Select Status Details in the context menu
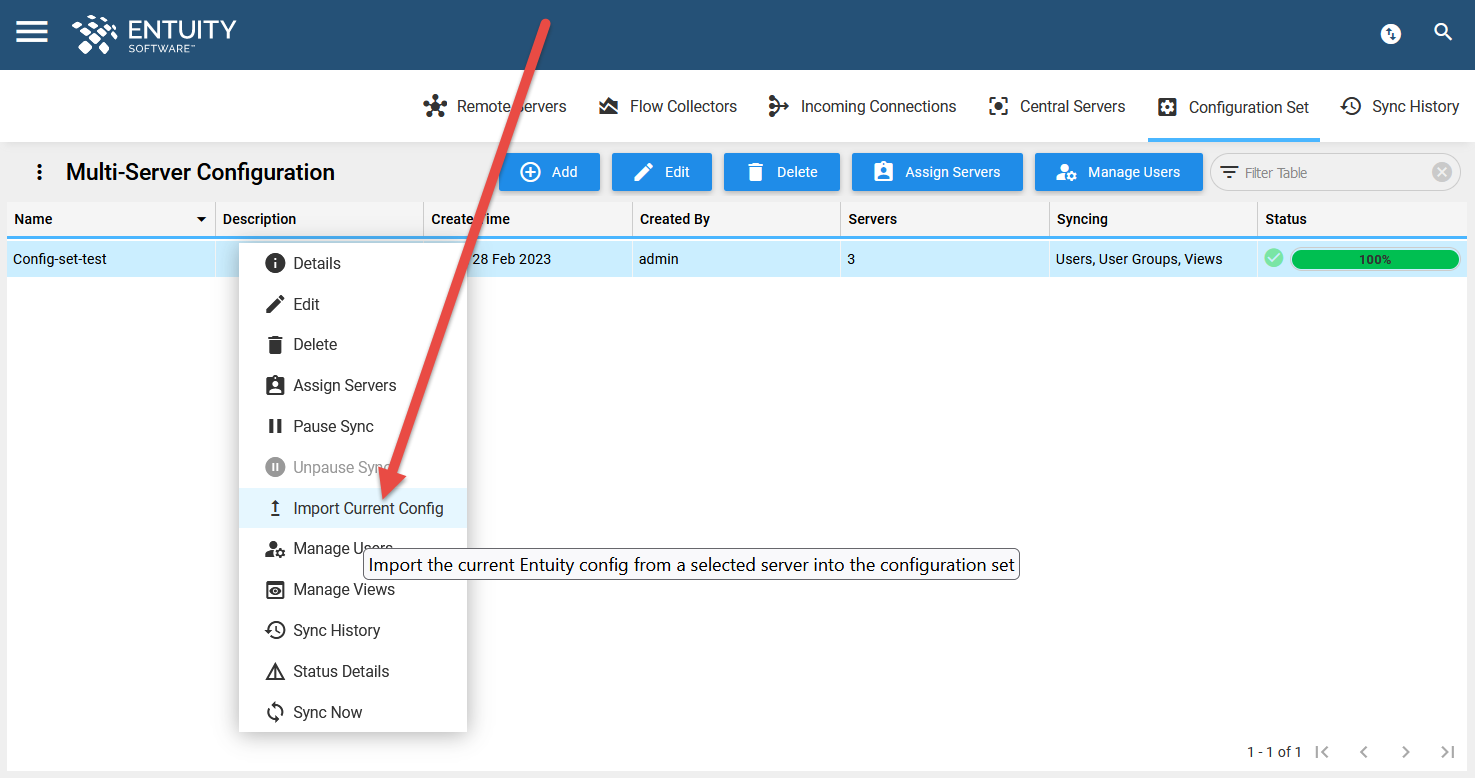Viewport: 1475px width, 778px height. coord(353,671)
